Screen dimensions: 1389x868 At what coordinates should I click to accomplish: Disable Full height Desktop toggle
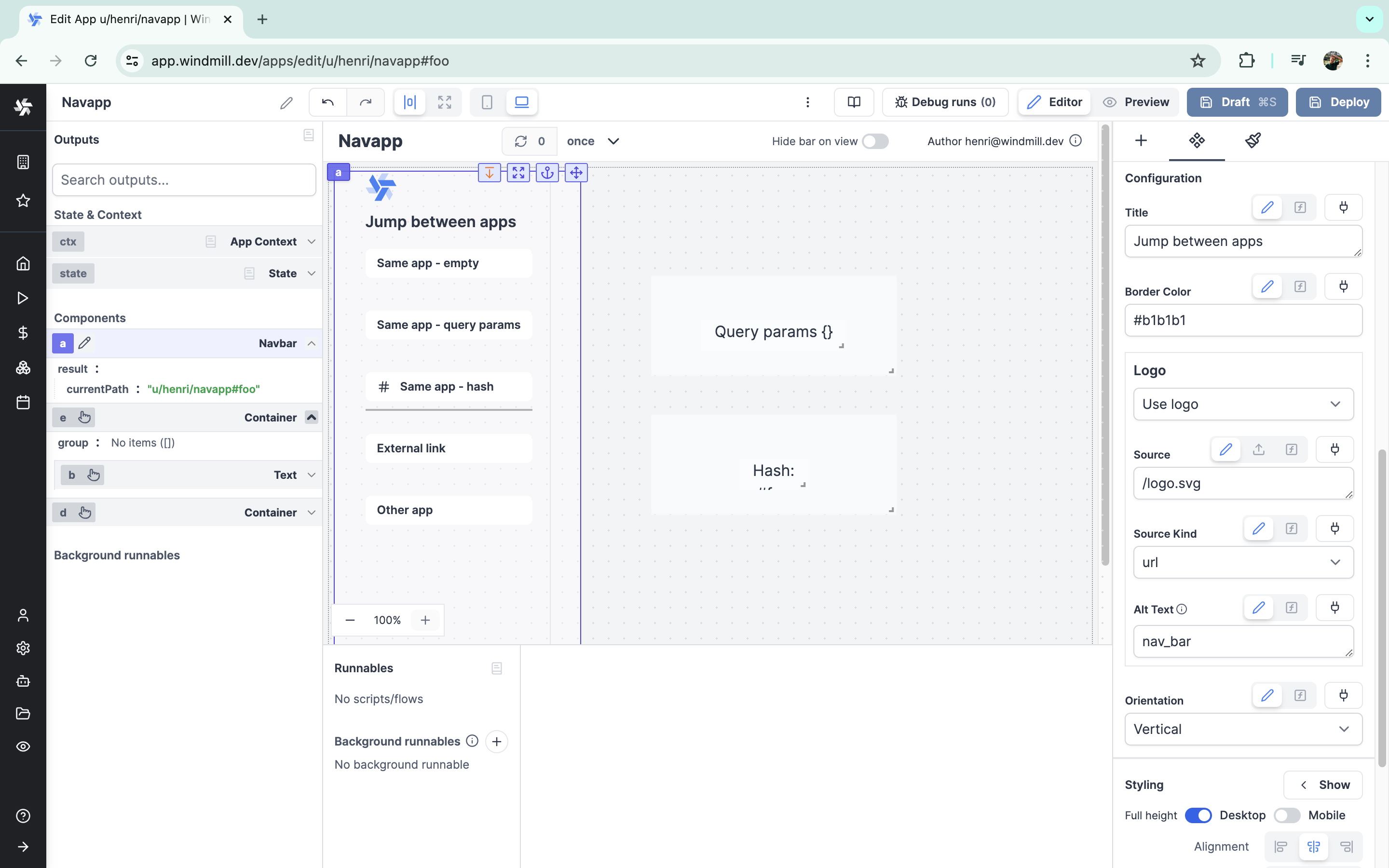tap(1198, 815)
